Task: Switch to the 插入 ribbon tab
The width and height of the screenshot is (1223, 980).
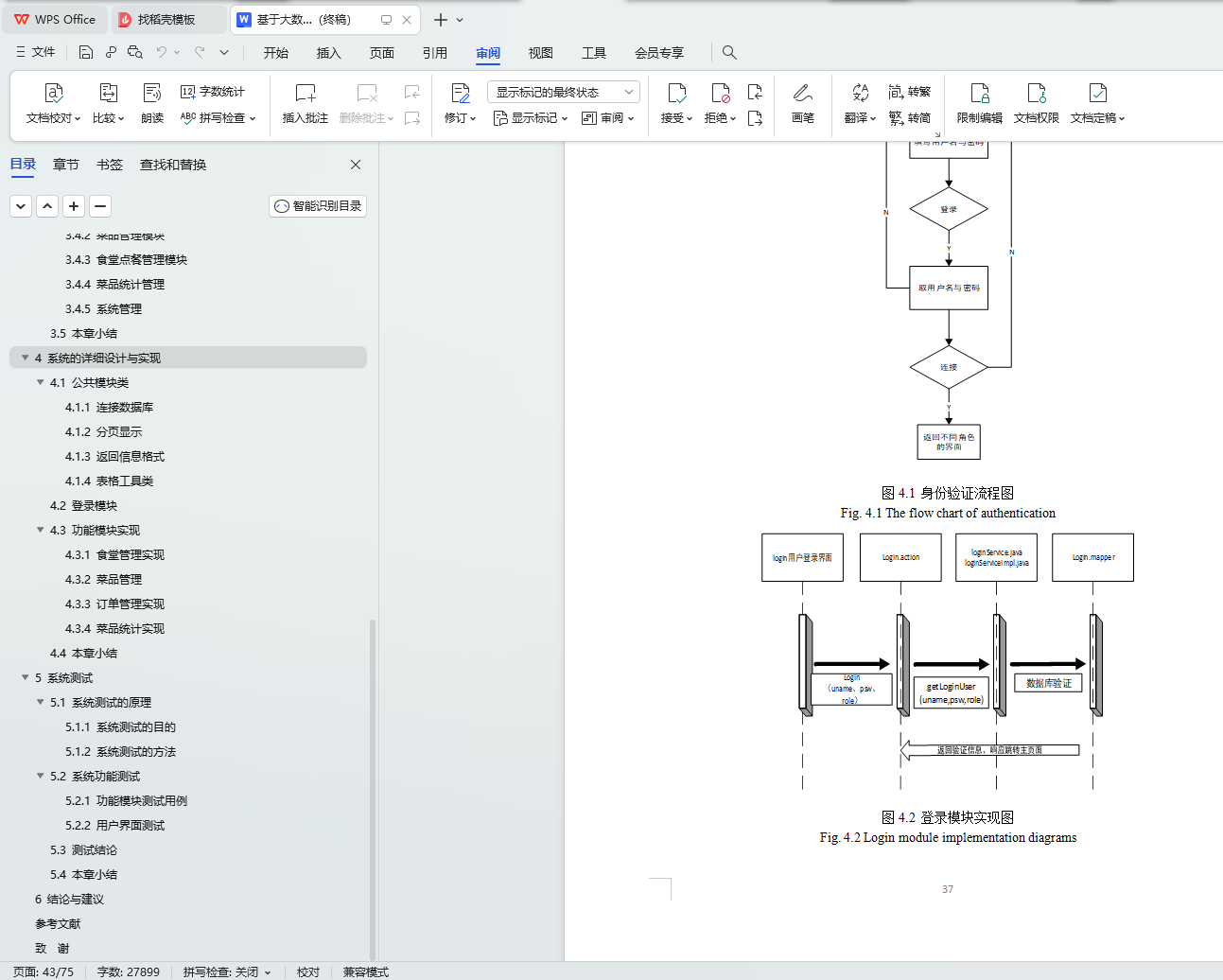Action: [x=329, y=53]
